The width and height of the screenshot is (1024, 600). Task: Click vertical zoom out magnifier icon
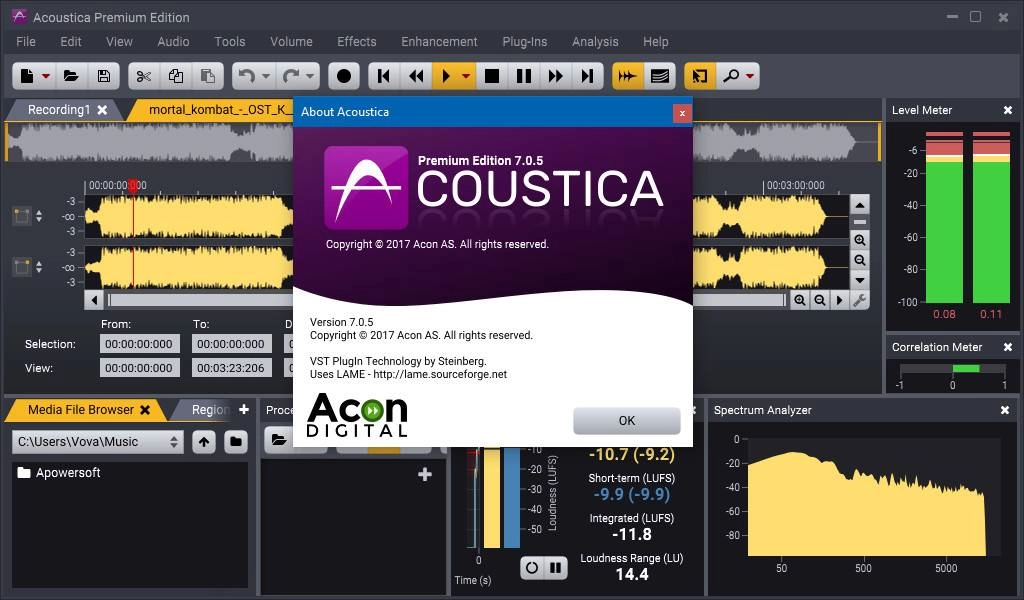[859, 260]
